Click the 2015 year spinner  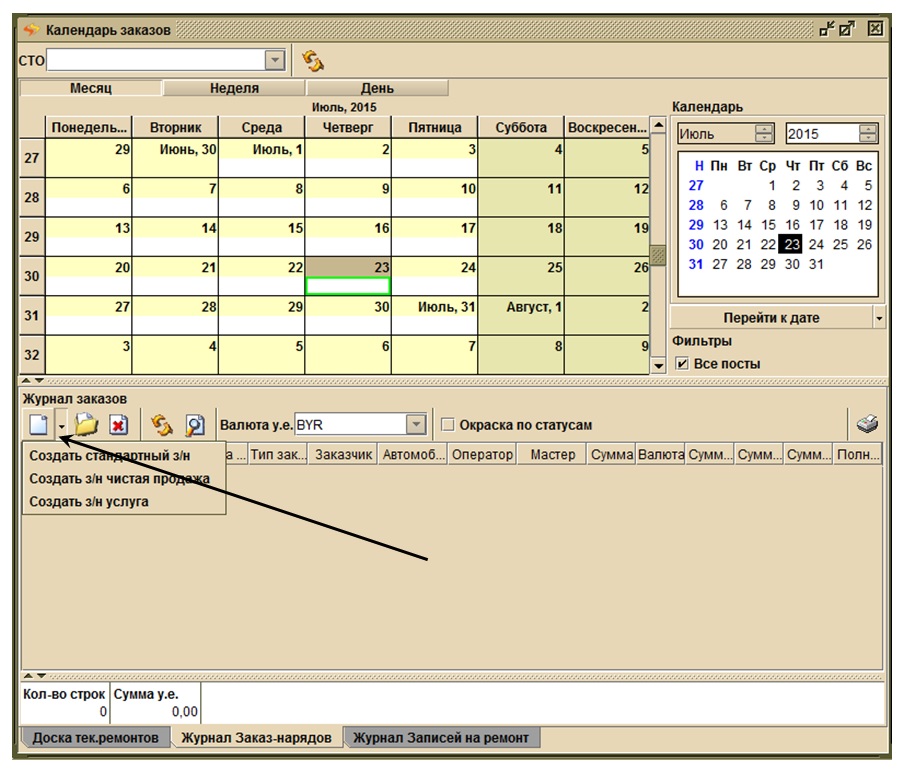[868, 134]
